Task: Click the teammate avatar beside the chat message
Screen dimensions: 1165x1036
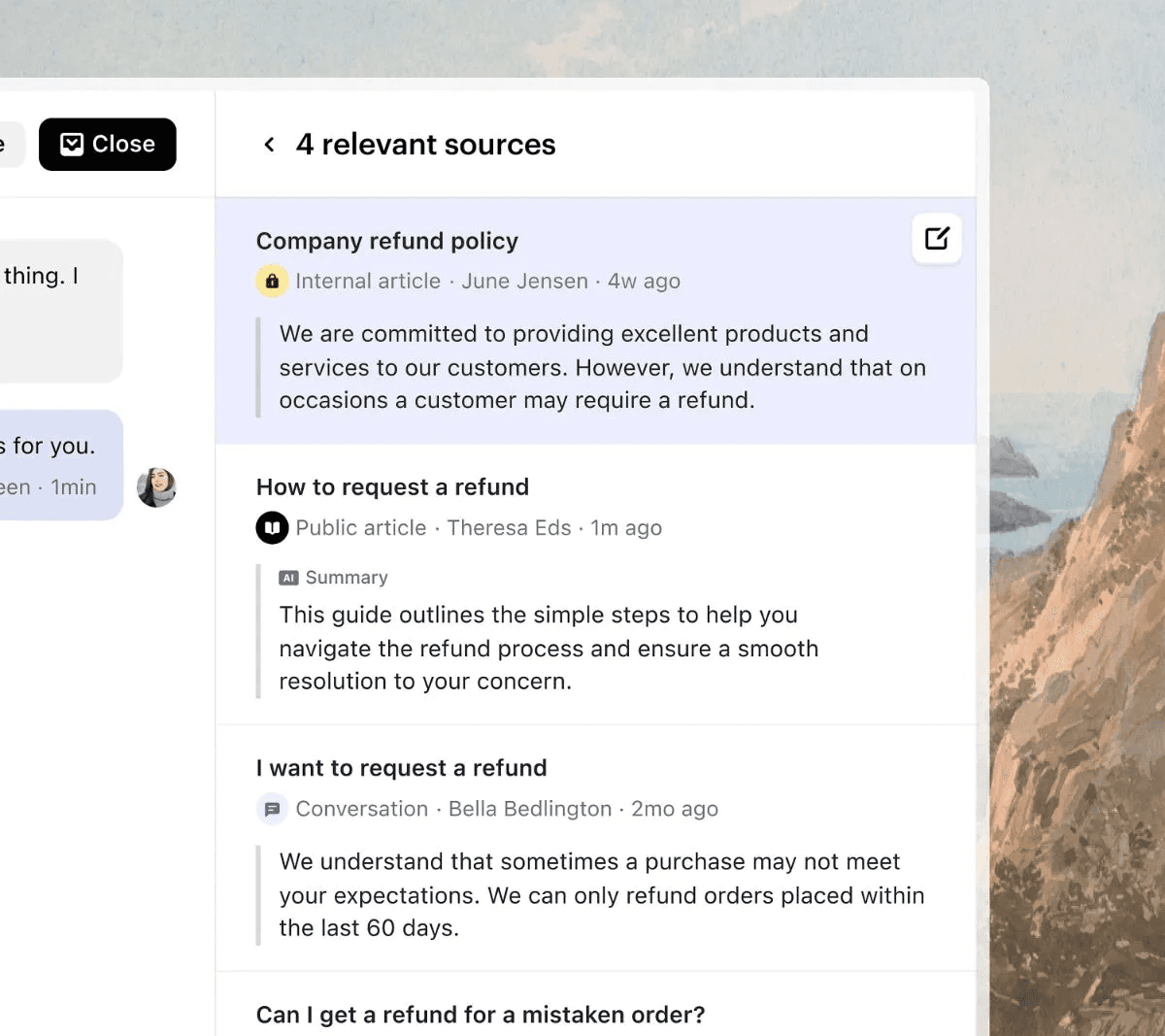Action: tap(156, 486)
